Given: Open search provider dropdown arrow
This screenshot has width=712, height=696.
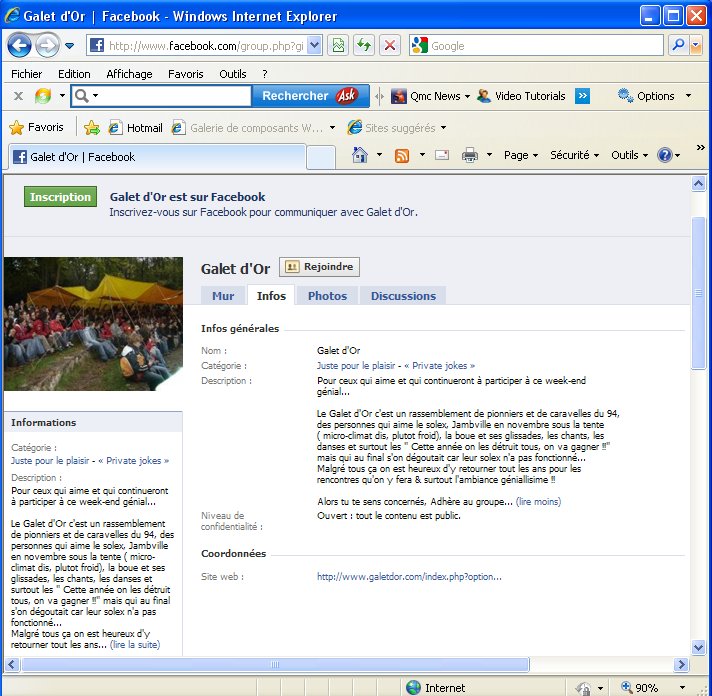Looking at the screenshot, I should pyautogui.click(x=696, y=45).
